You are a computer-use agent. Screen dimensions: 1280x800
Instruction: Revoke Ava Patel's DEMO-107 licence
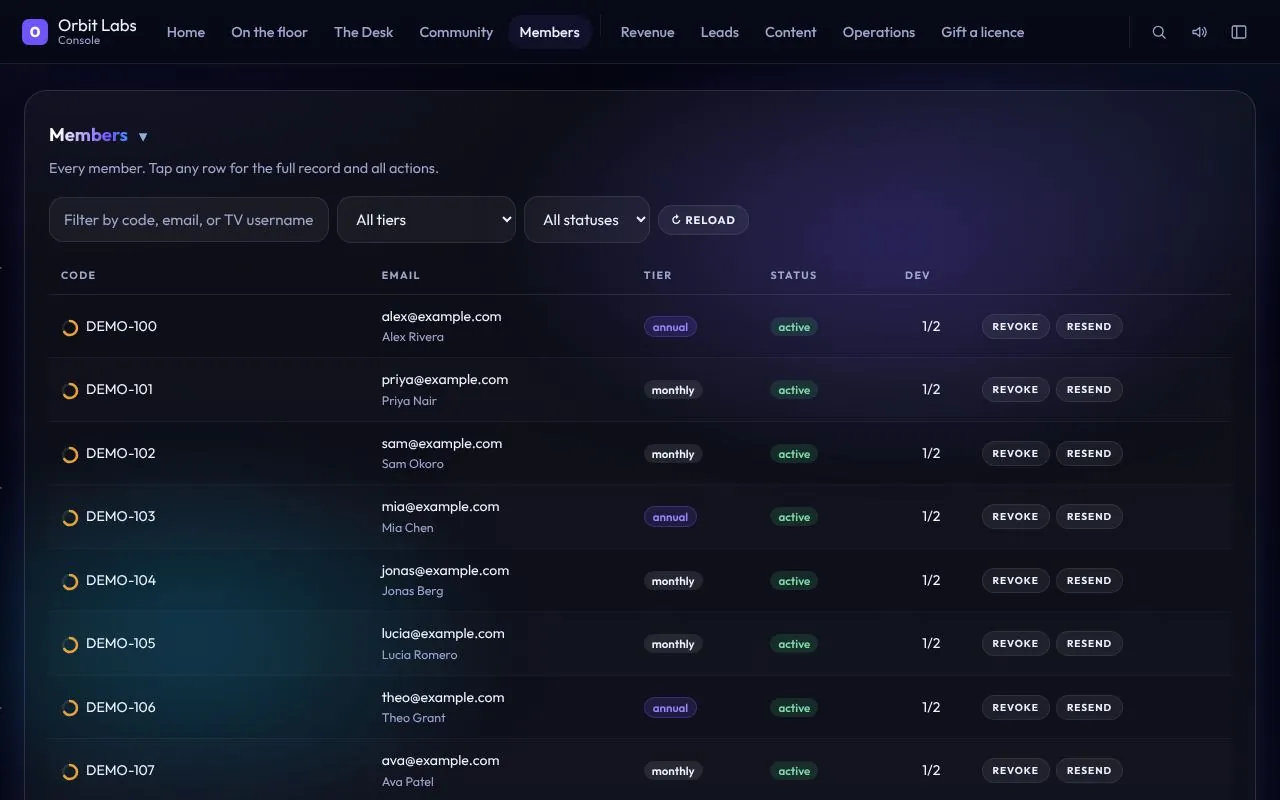[x=1015, y=771]
